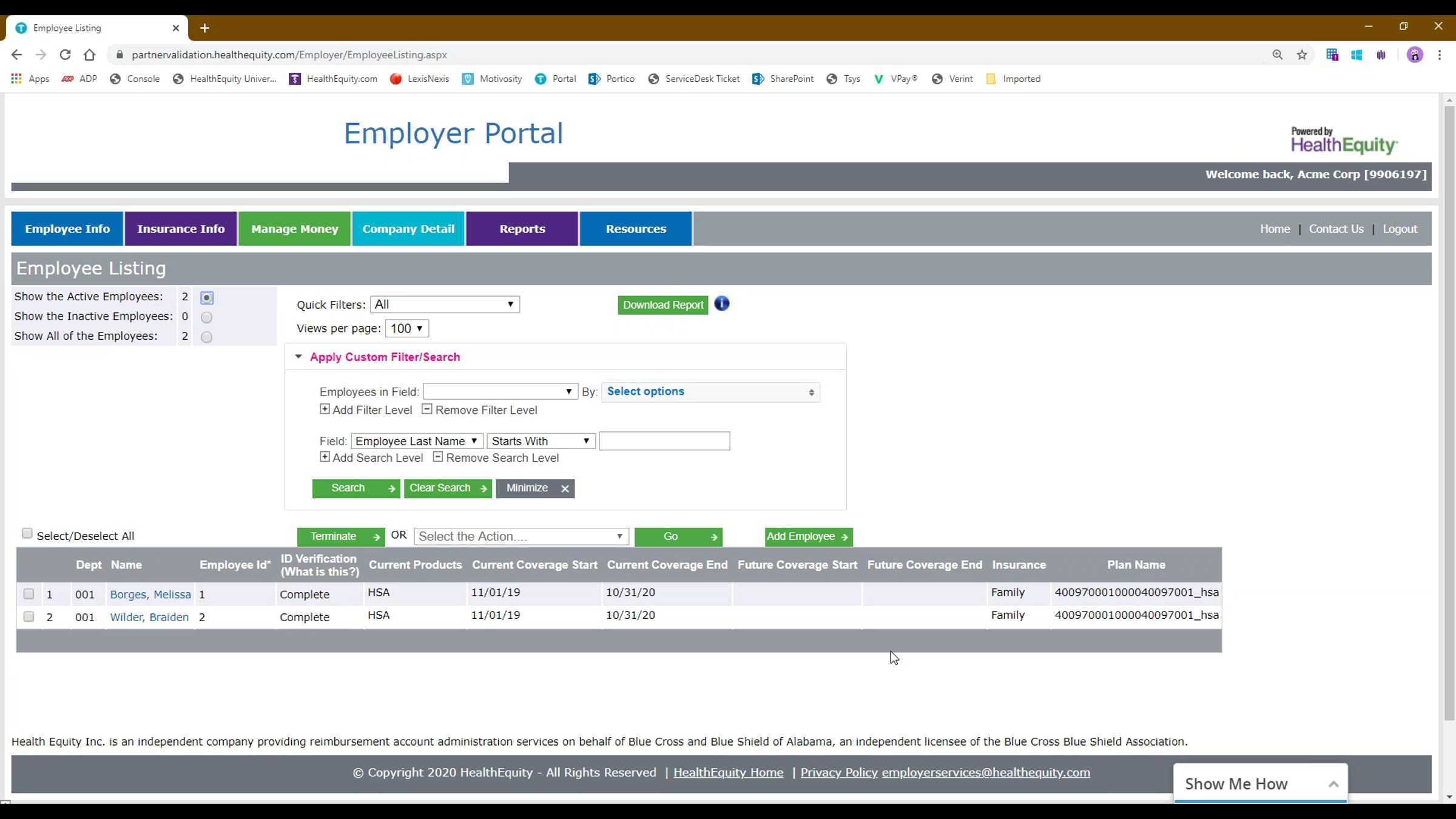Click the browser Home icon
This screenshot has width=1456, height=819.
[89, 55]
